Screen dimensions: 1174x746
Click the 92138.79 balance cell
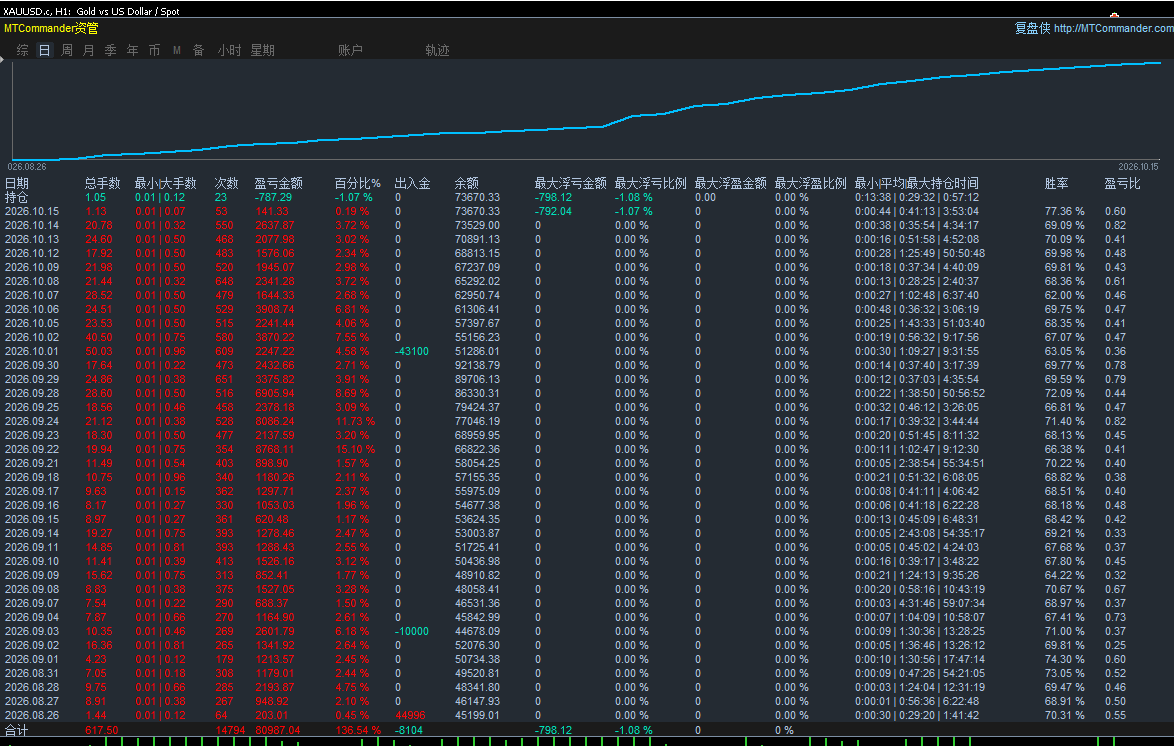pos(477,366)
